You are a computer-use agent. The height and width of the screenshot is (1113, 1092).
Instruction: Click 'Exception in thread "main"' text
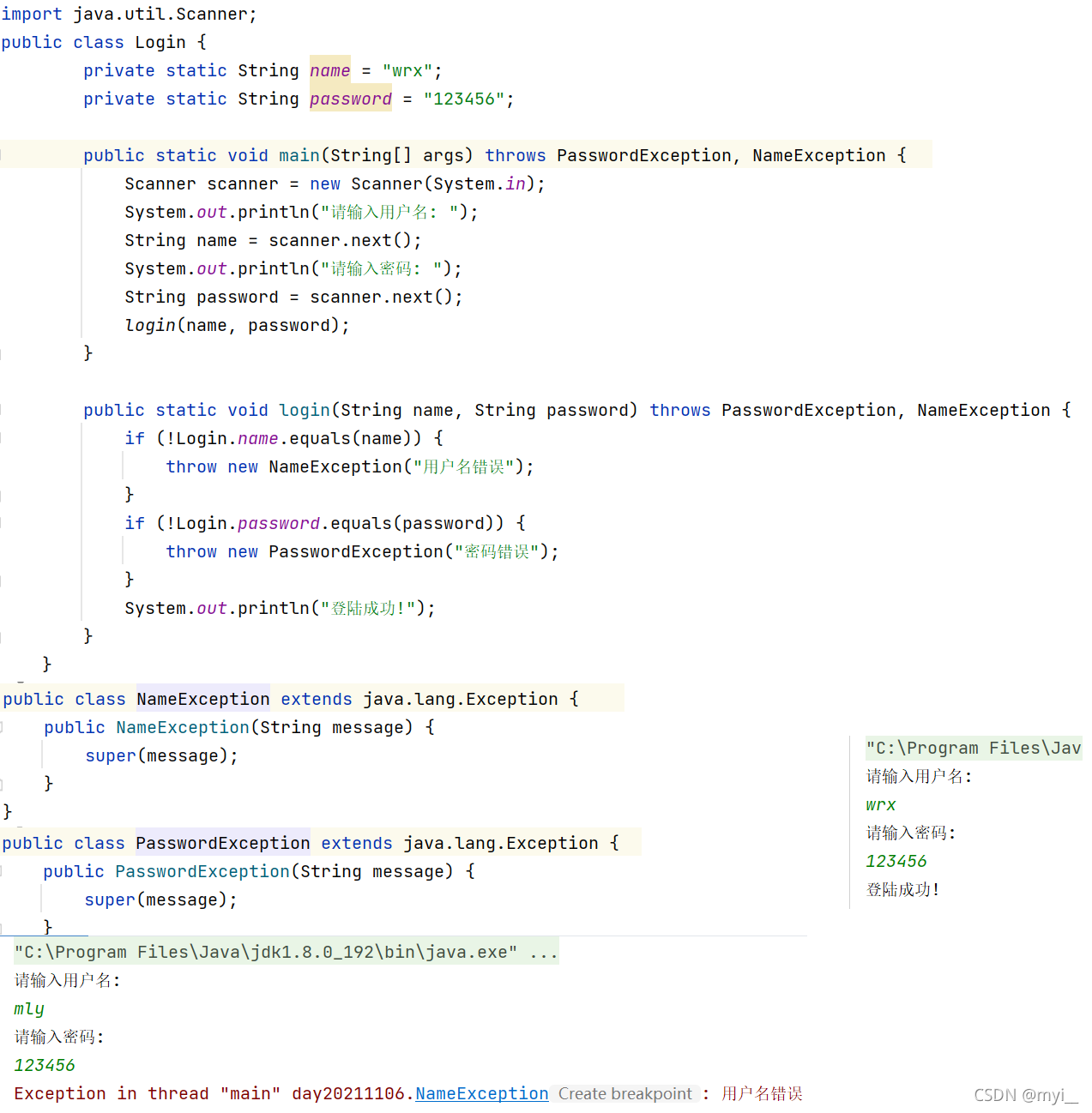click(x=148, y=1093)
